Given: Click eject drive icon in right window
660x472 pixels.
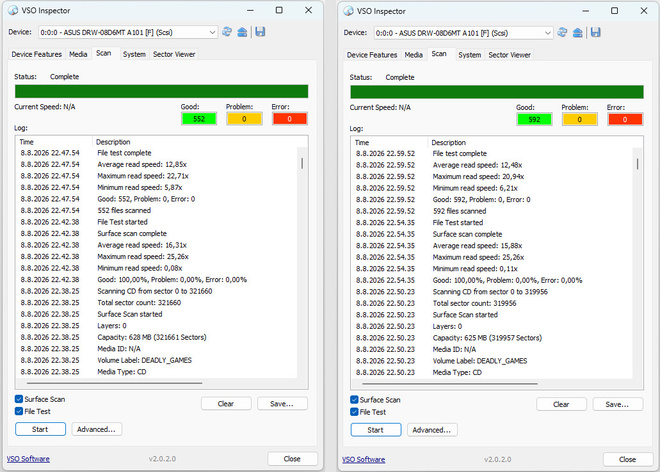Looking at the screenshot, I should [x=578, y=33].
